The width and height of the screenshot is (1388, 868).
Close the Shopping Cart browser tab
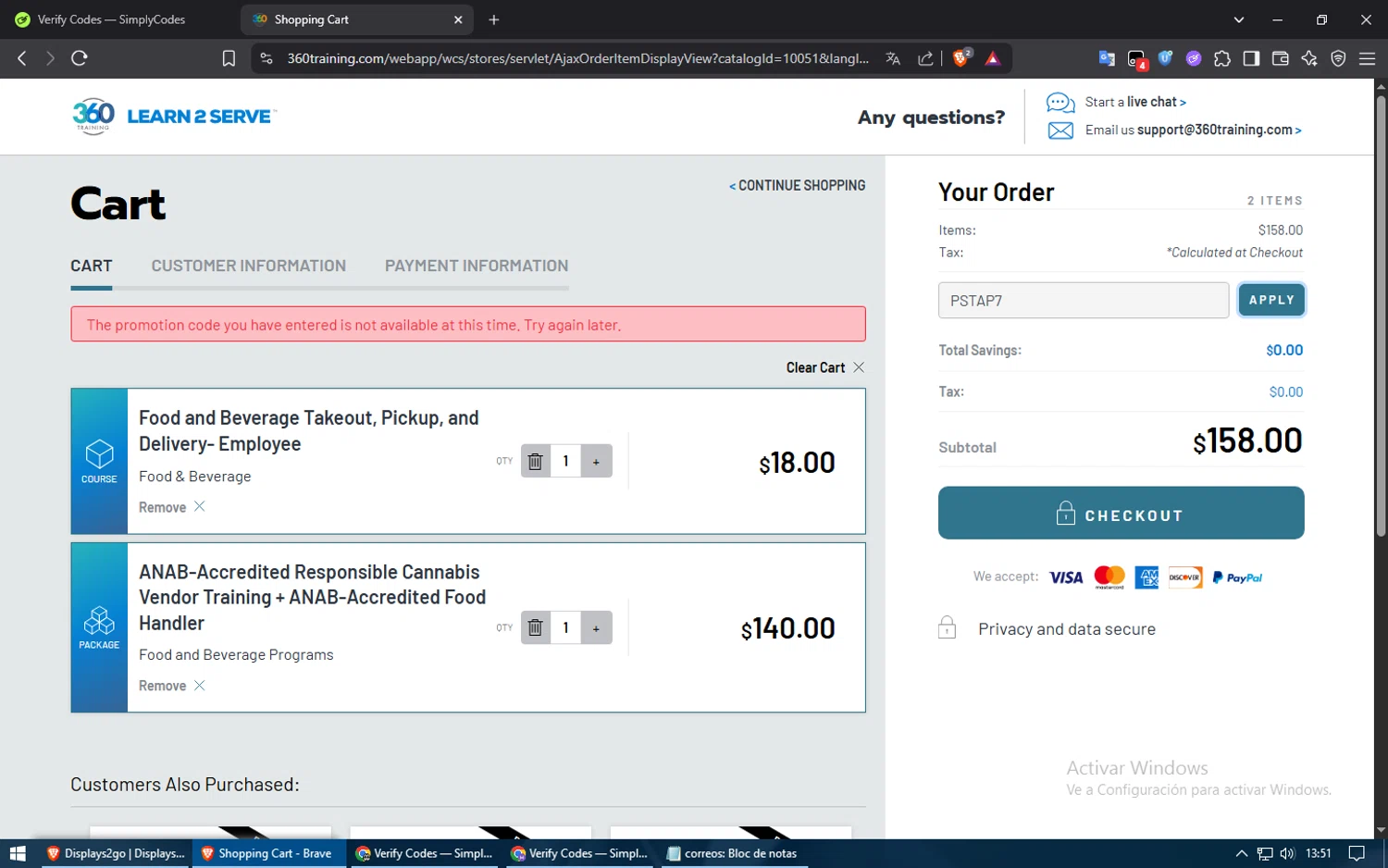[458, 19]
